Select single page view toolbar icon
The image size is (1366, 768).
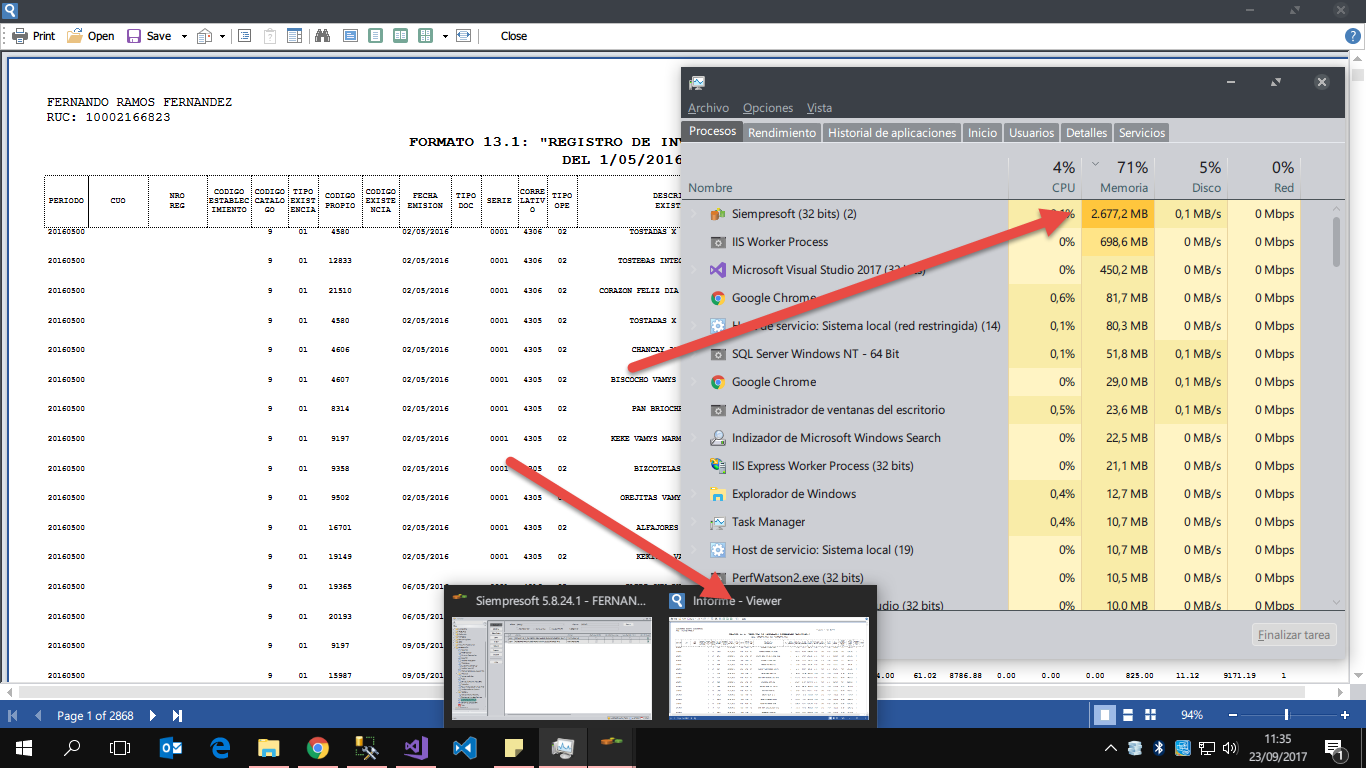(x=375, y=36)
